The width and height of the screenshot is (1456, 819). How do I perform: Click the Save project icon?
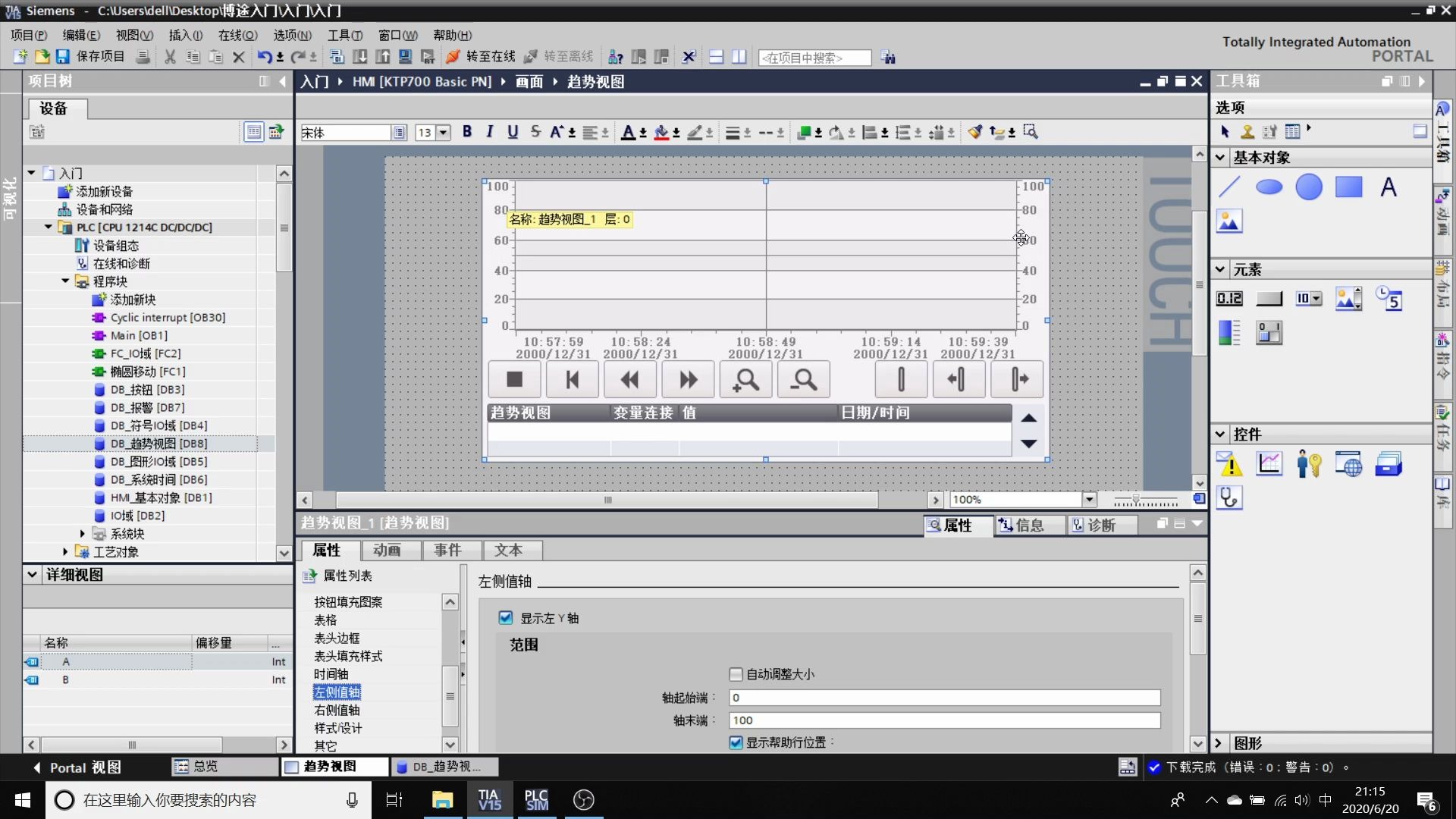coord(63,56)
